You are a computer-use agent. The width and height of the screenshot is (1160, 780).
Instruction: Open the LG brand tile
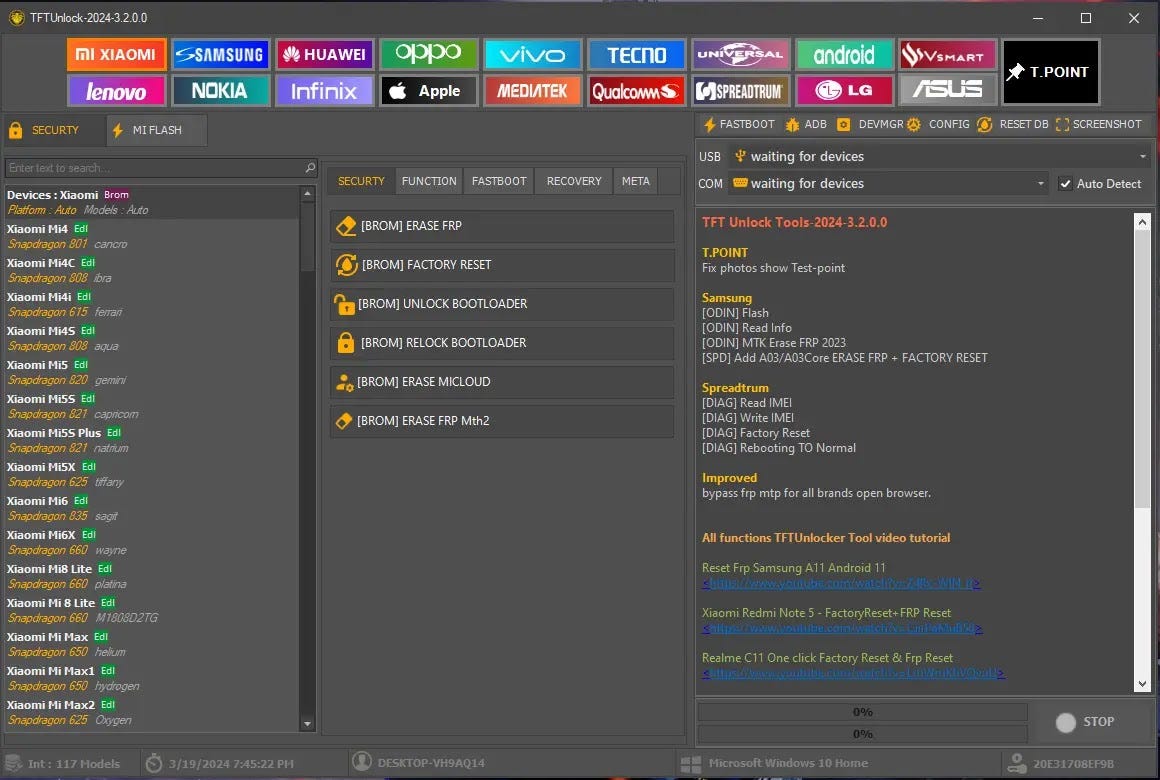tap(844, 91)
